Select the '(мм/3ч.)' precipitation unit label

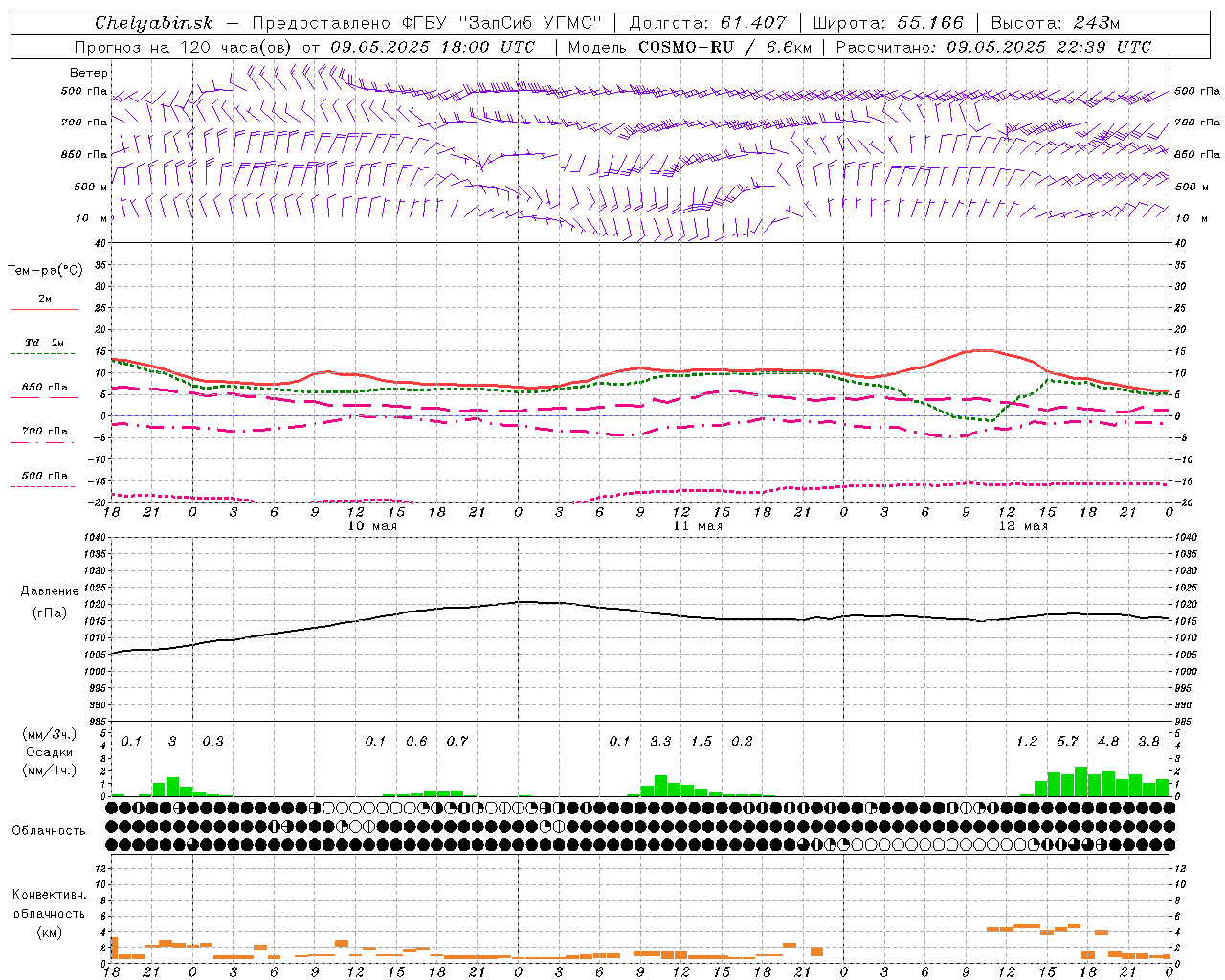coord(50,734)
